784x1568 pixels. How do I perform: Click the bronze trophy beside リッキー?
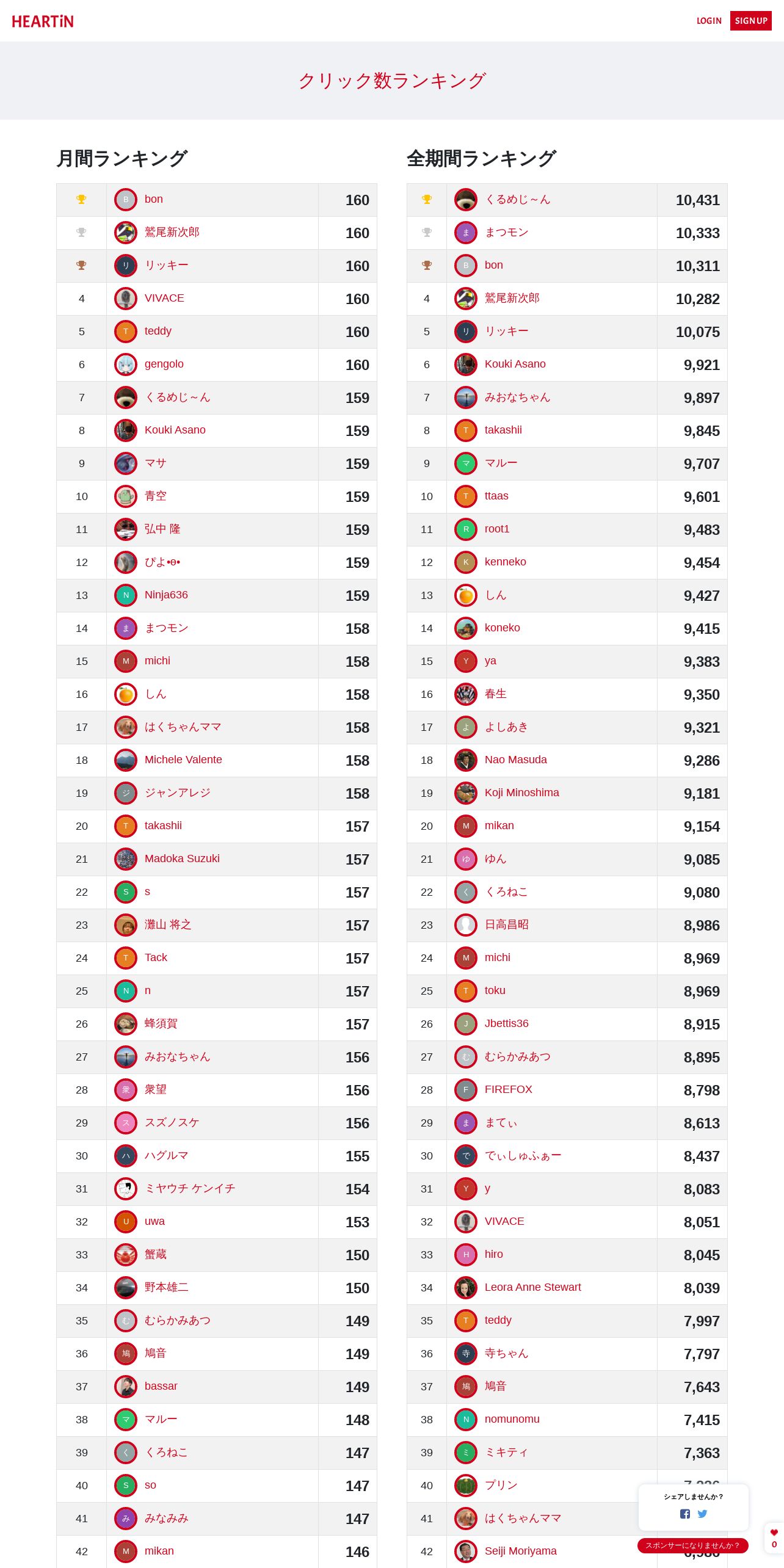tap(81, 266)
